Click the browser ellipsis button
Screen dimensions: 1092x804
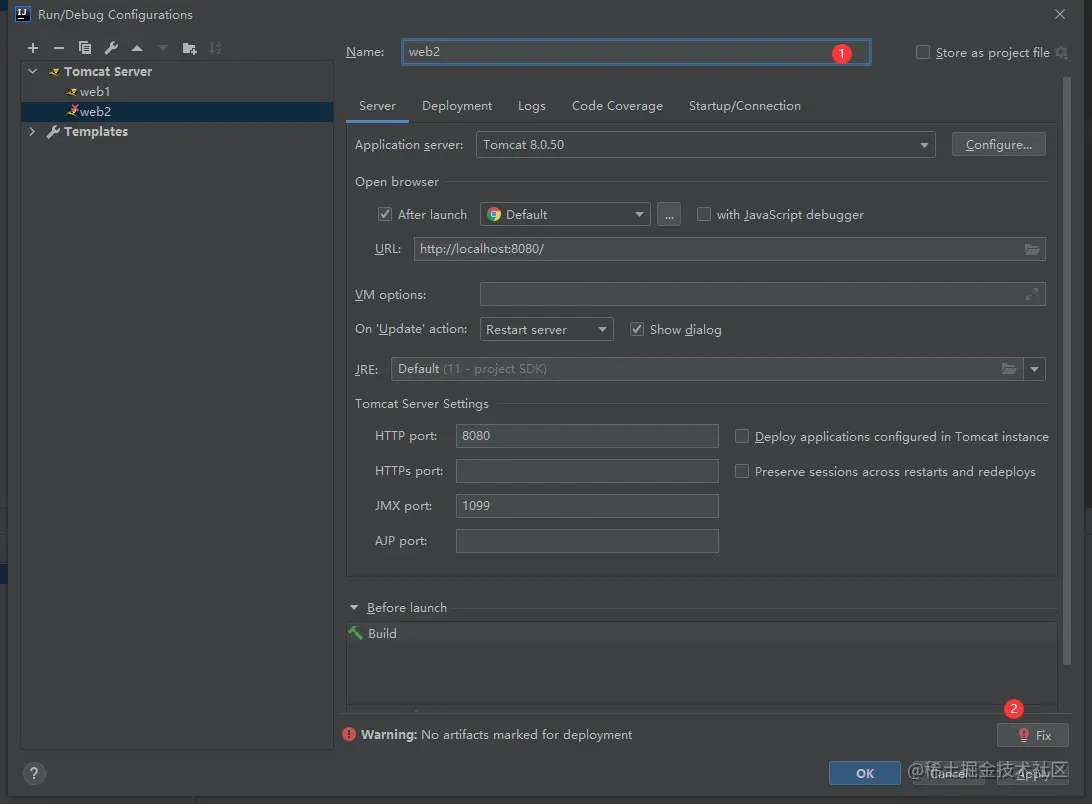coord(669,214)
